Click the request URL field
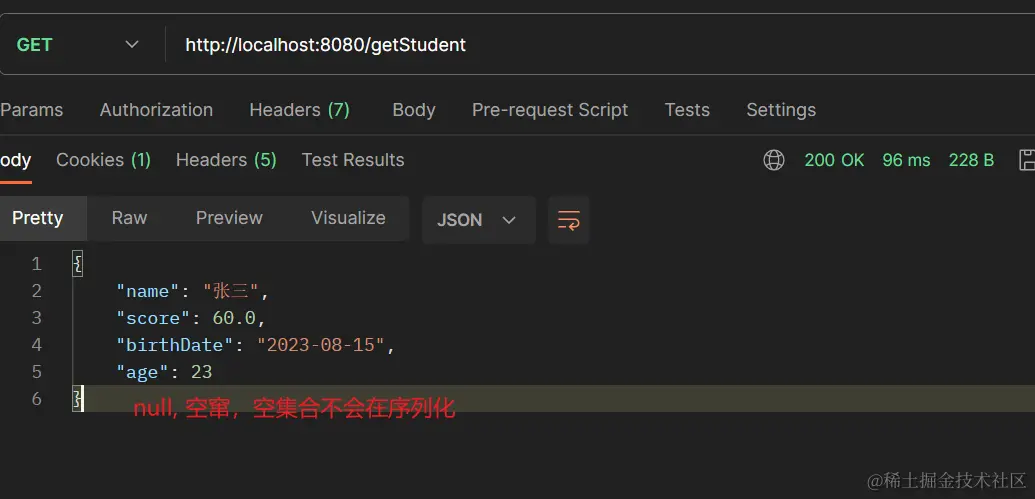The image size is (1035, 499). pos(601,44)
